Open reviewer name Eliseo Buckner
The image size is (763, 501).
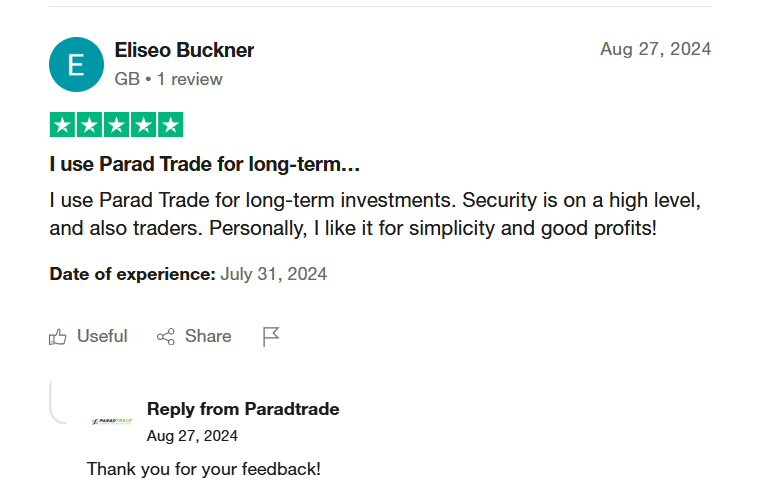pyautogui.click(x=184, y=50)
